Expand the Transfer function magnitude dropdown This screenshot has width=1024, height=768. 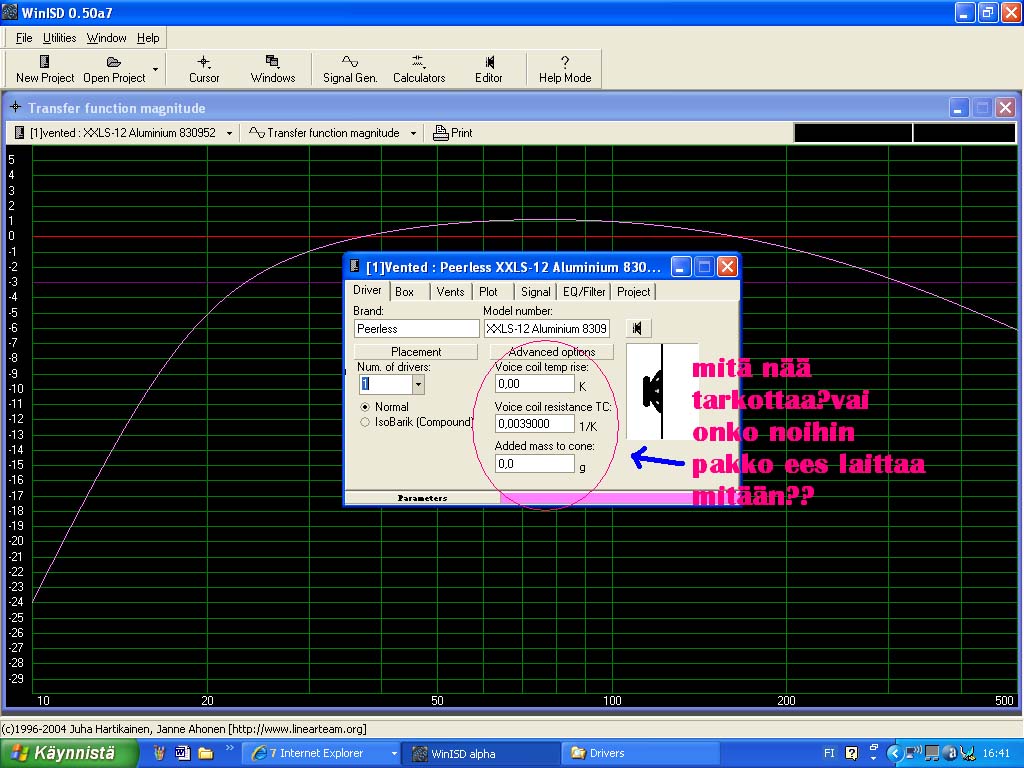414,133
